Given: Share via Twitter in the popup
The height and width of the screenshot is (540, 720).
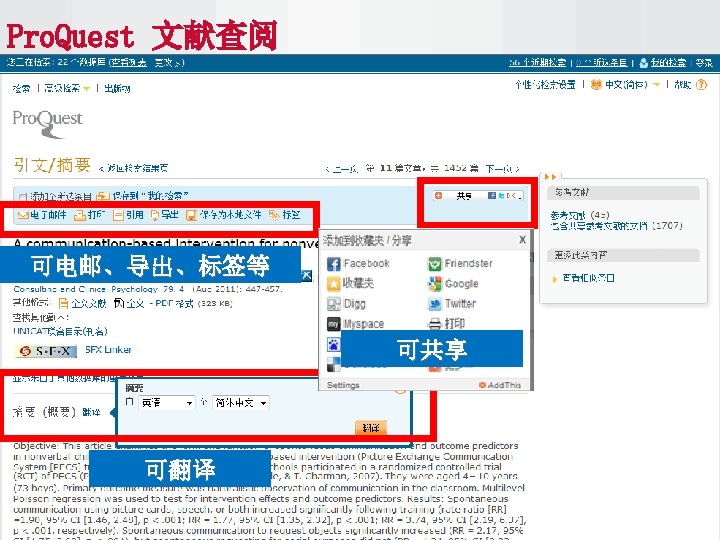Looking at the screenshot, I should pyautogui.click(x=452, y=304).
